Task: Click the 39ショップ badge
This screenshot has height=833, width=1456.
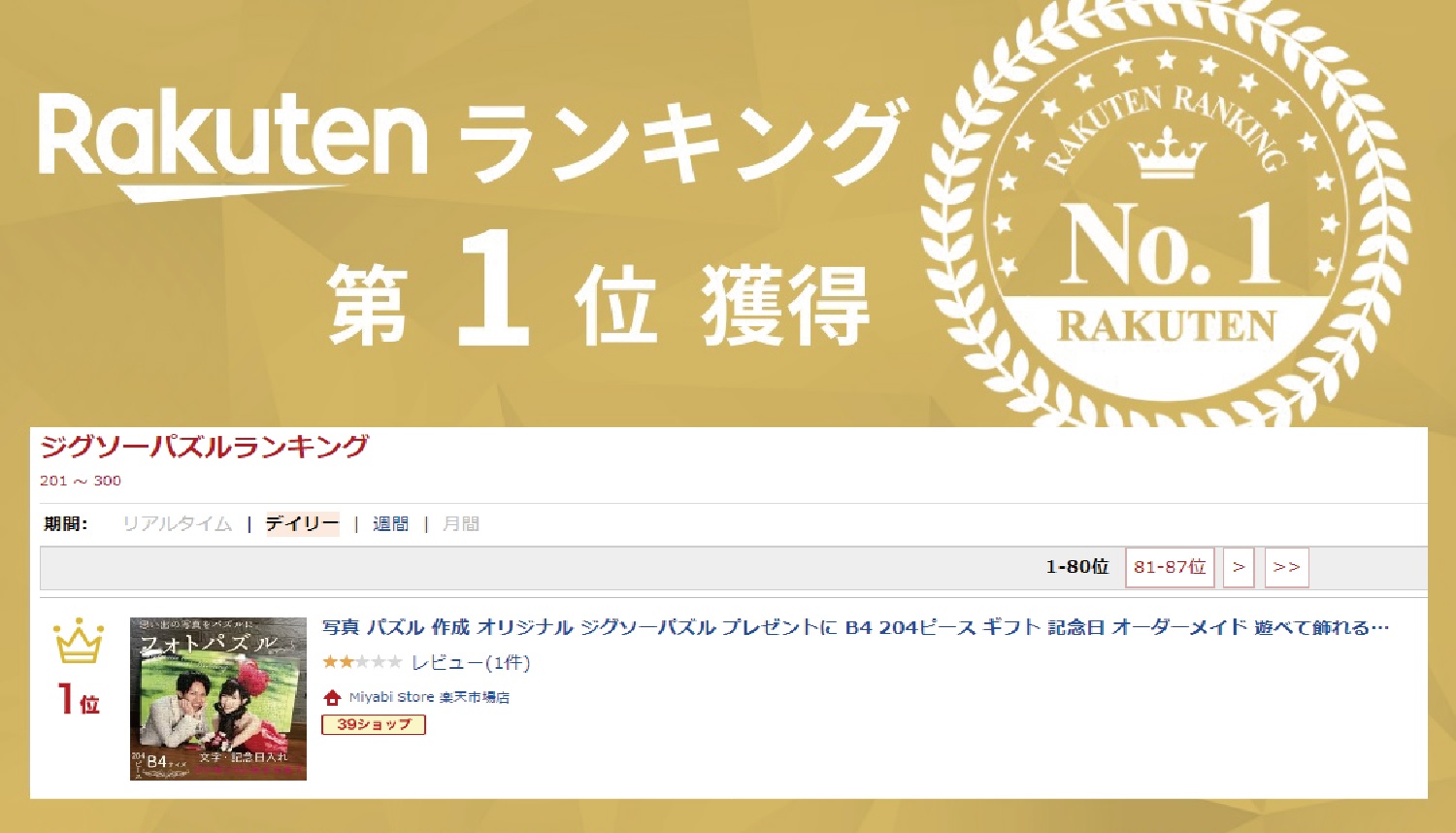Action: (x=374, y=724)
